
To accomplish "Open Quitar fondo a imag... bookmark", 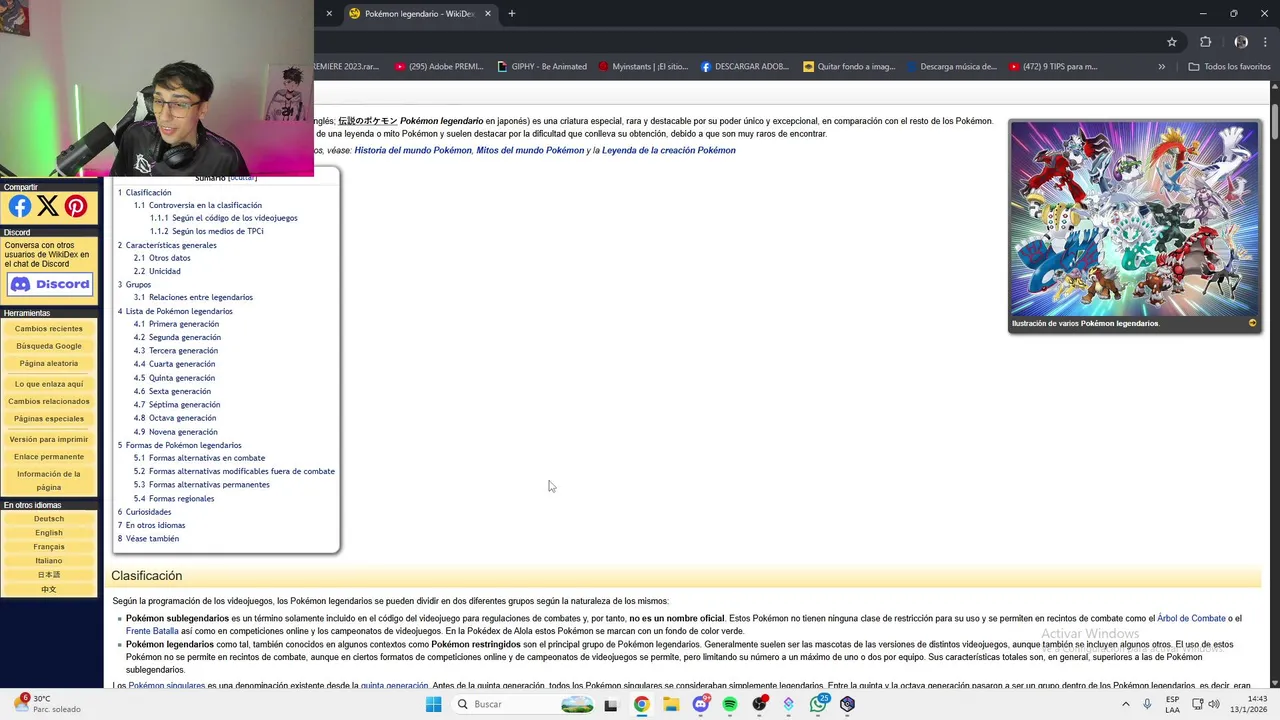I will 849,67.
